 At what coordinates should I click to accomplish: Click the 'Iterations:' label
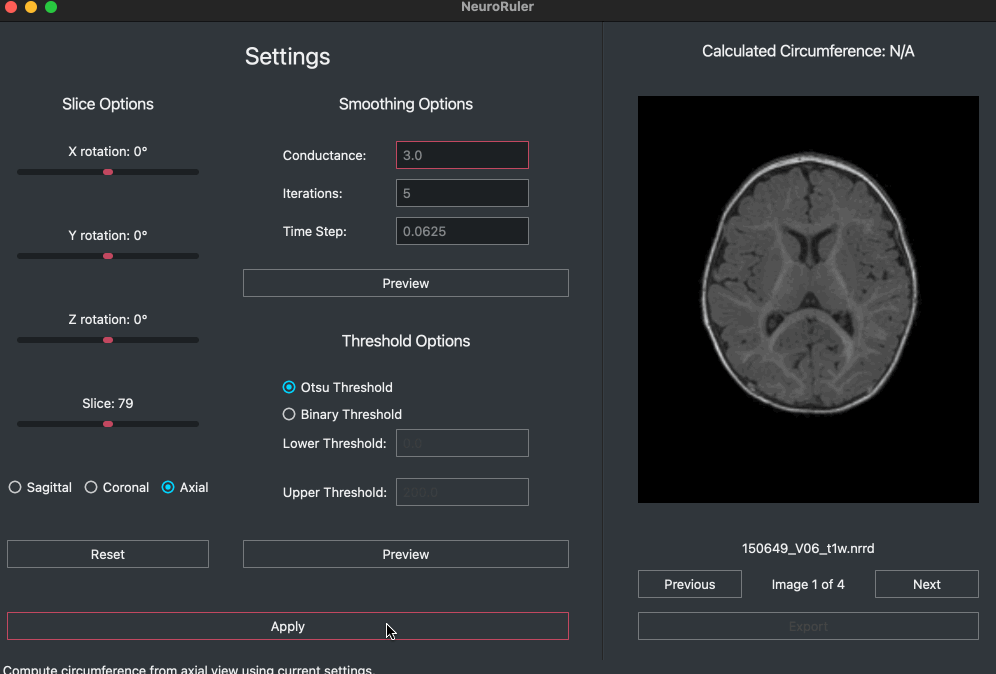coord(313,194)
